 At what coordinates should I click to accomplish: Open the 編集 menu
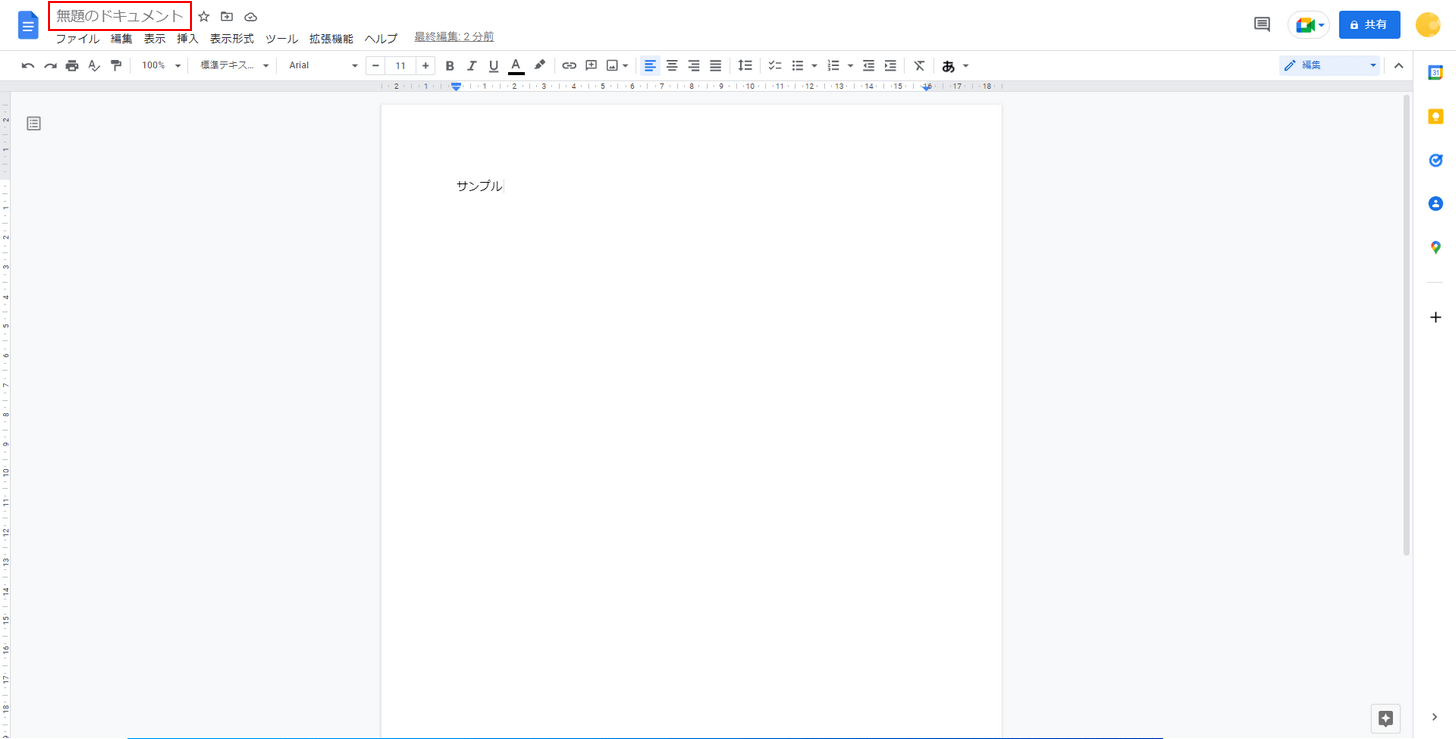tap(121, 39)
